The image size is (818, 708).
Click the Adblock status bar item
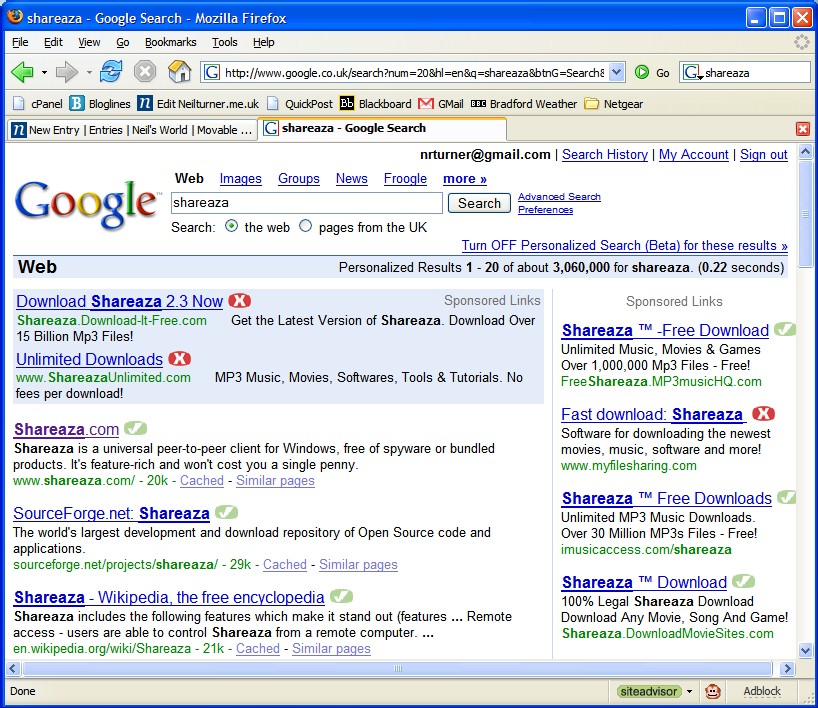(x=762, y=691)
